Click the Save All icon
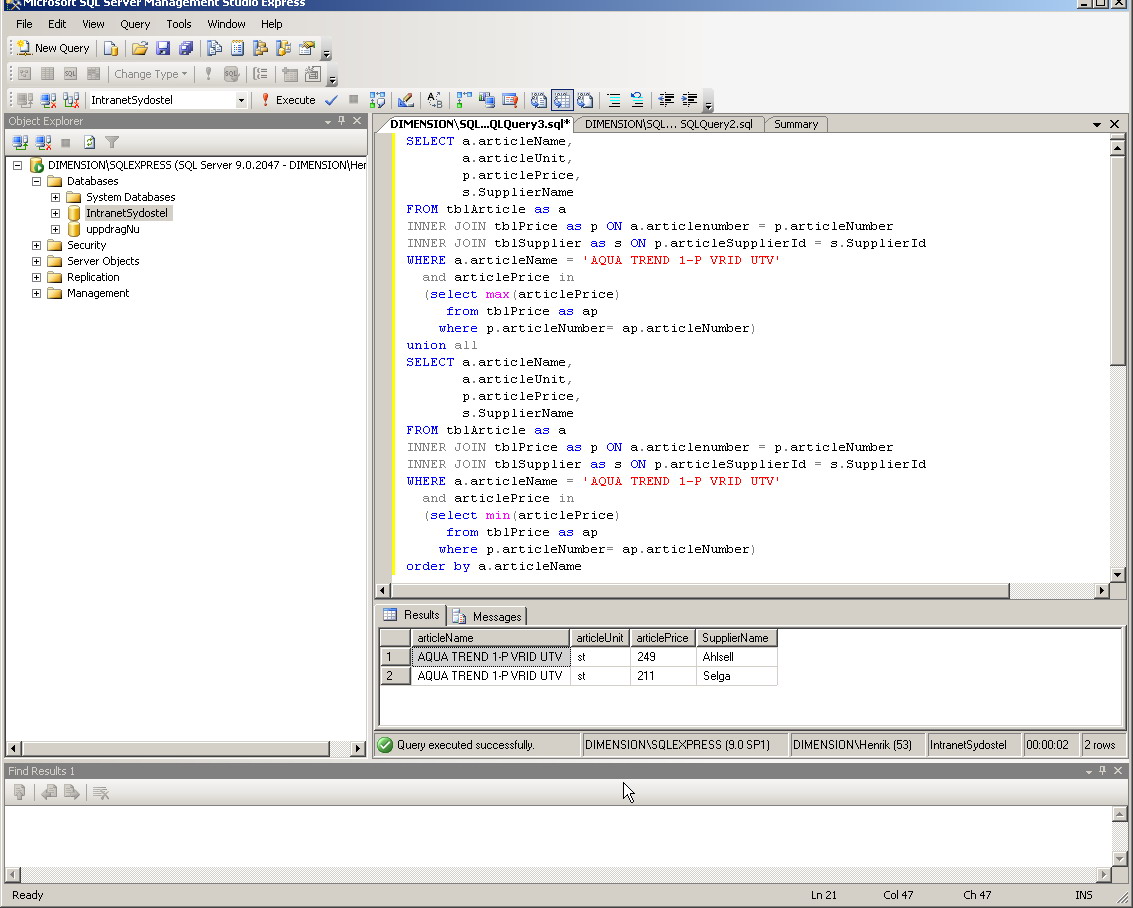This screenshot has height=908, width=1133. pyautogui.click(x=186, y=48)
